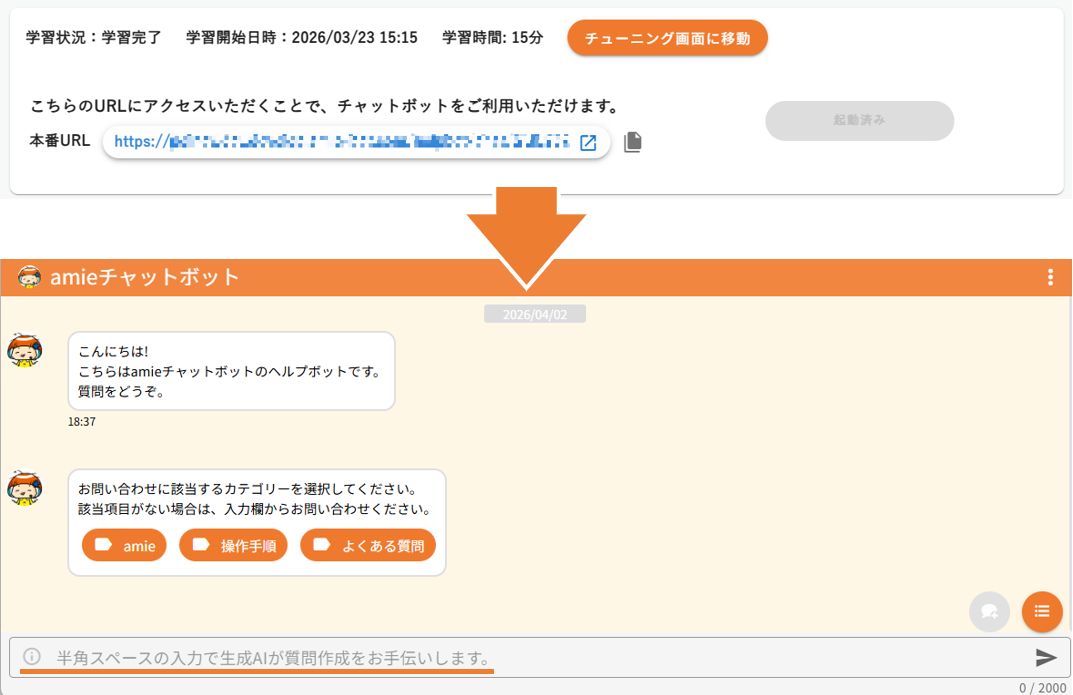Click the amie mascot logo in the header
Image resolution: width=1073 pixels, height=695 pixels.
point(29,277)
